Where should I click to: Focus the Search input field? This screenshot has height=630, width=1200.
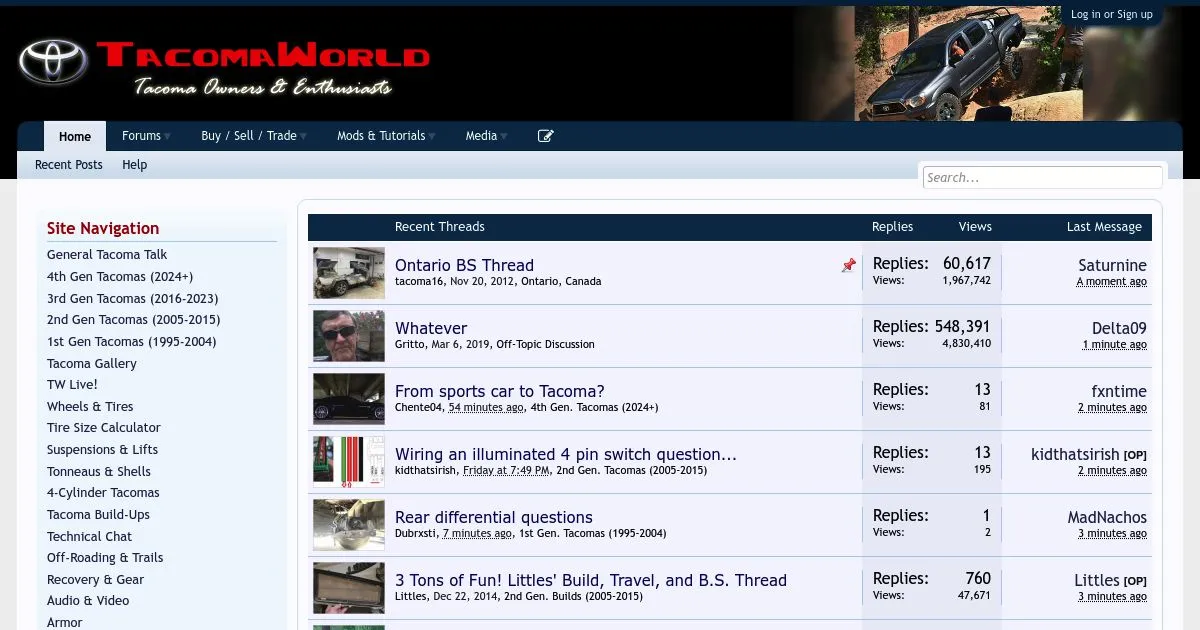[1042, 177]
